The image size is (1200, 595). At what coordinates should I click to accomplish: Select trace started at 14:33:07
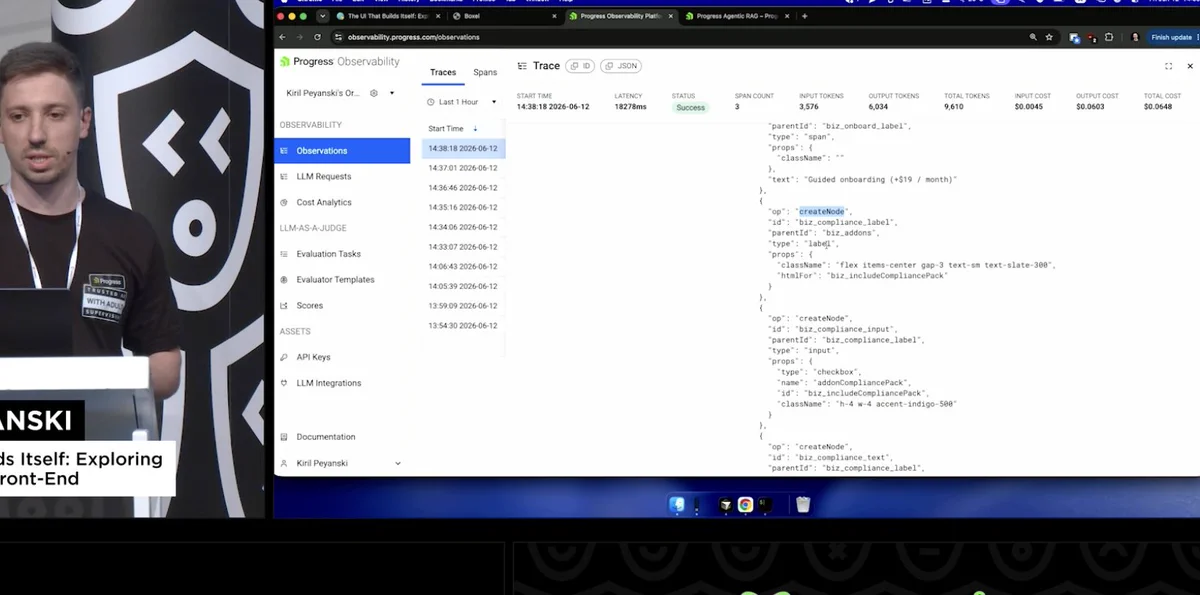pyautogui.click(x=463, y=247)
